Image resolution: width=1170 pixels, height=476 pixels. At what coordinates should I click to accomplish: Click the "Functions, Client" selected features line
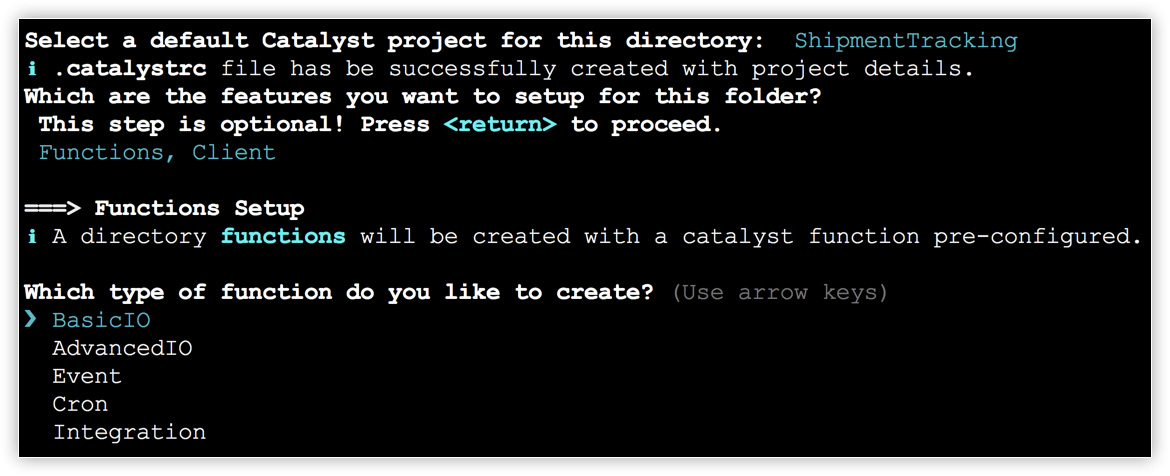tap(157, 153)
